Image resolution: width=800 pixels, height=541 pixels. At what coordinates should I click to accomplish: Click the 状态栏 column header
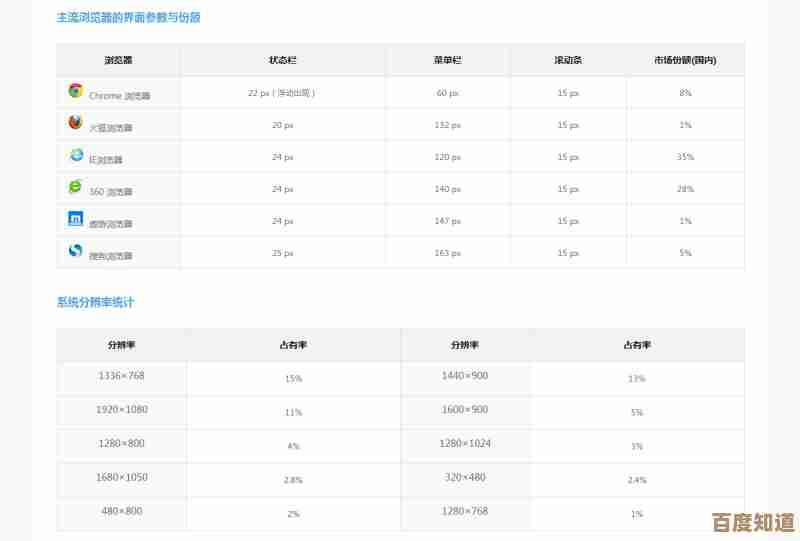(x=282, y=60)
